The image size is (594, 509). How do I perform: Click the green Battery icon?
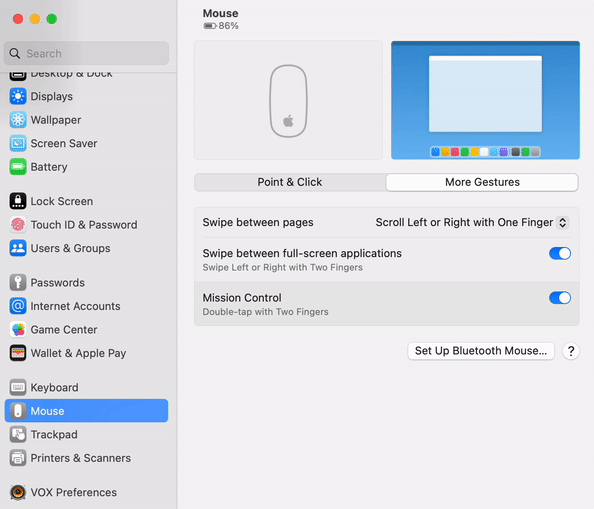pyautogui.click(x=18, y=167)
